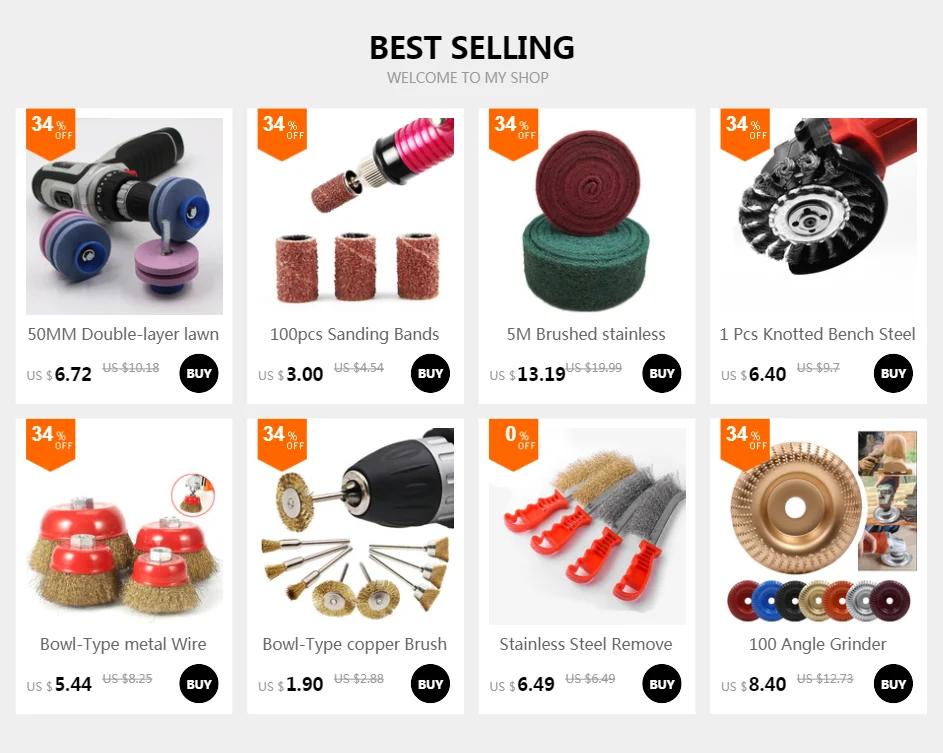Open the drill sharpener stones product image
943x753 pixels.
coord(124,216)
